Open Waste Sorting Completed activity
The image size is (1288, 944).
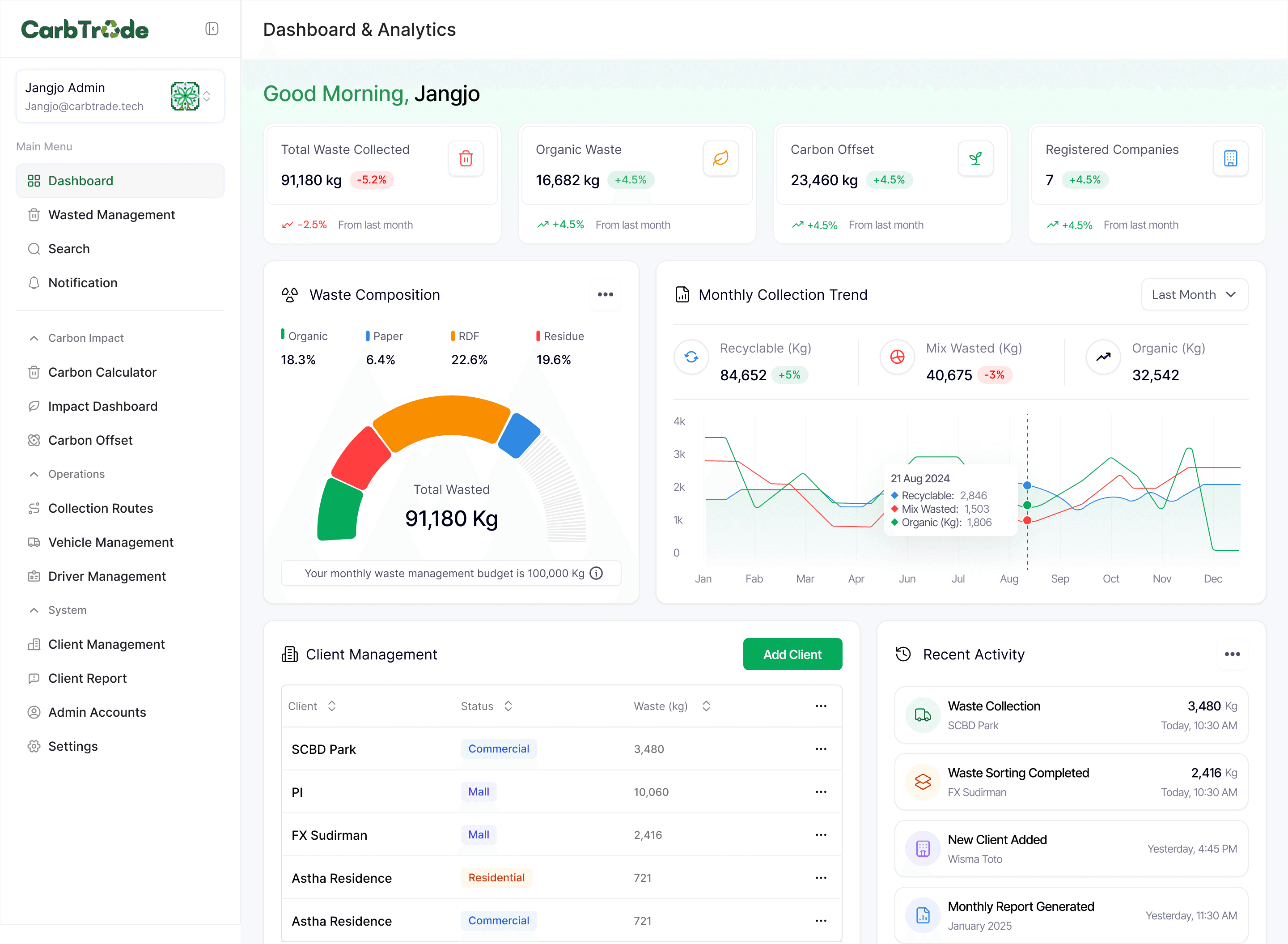click(1071, 782)
